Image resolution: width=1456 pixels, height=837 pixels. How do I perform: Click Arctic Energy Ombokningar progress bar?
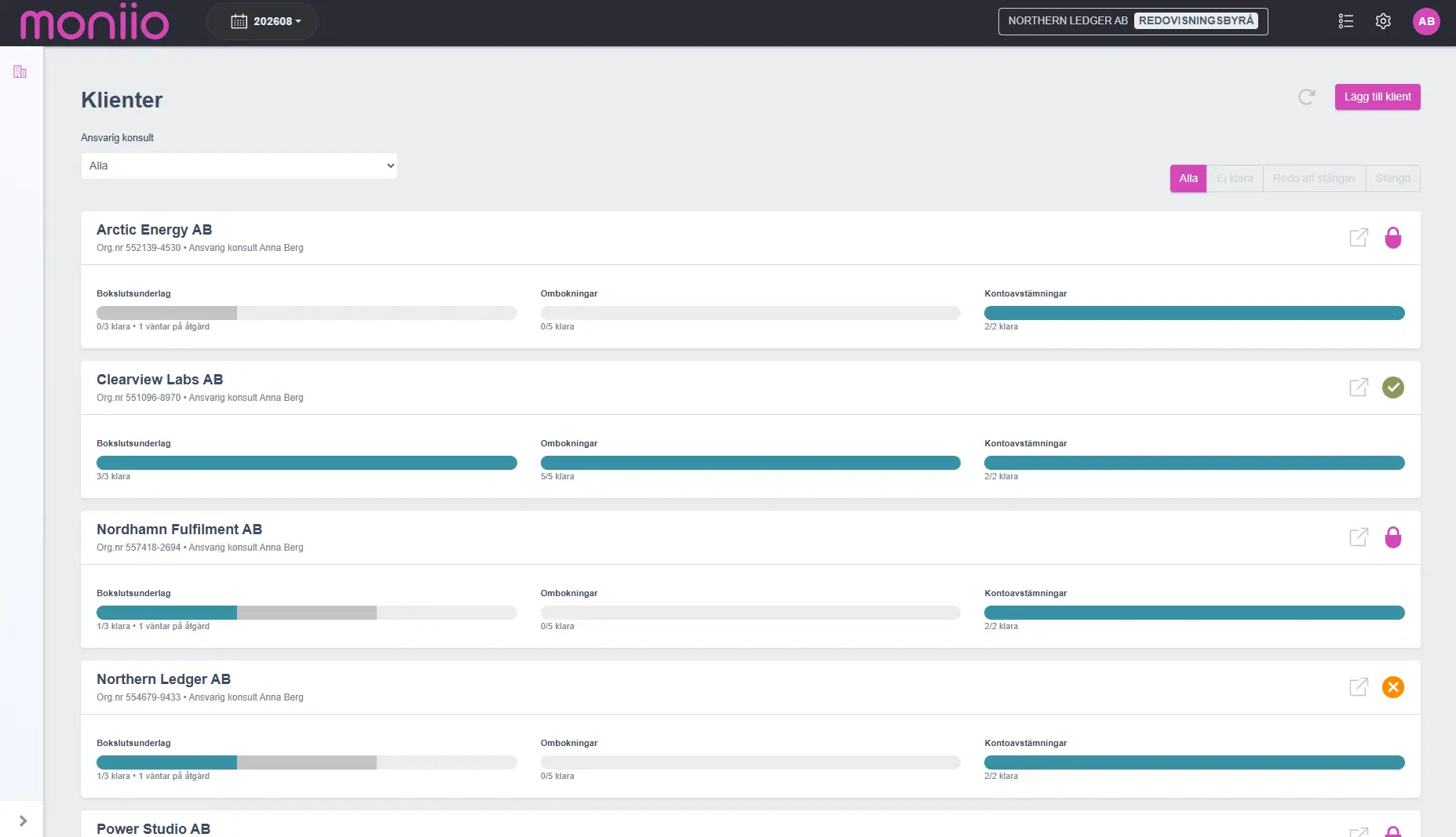tap(750, 313)
